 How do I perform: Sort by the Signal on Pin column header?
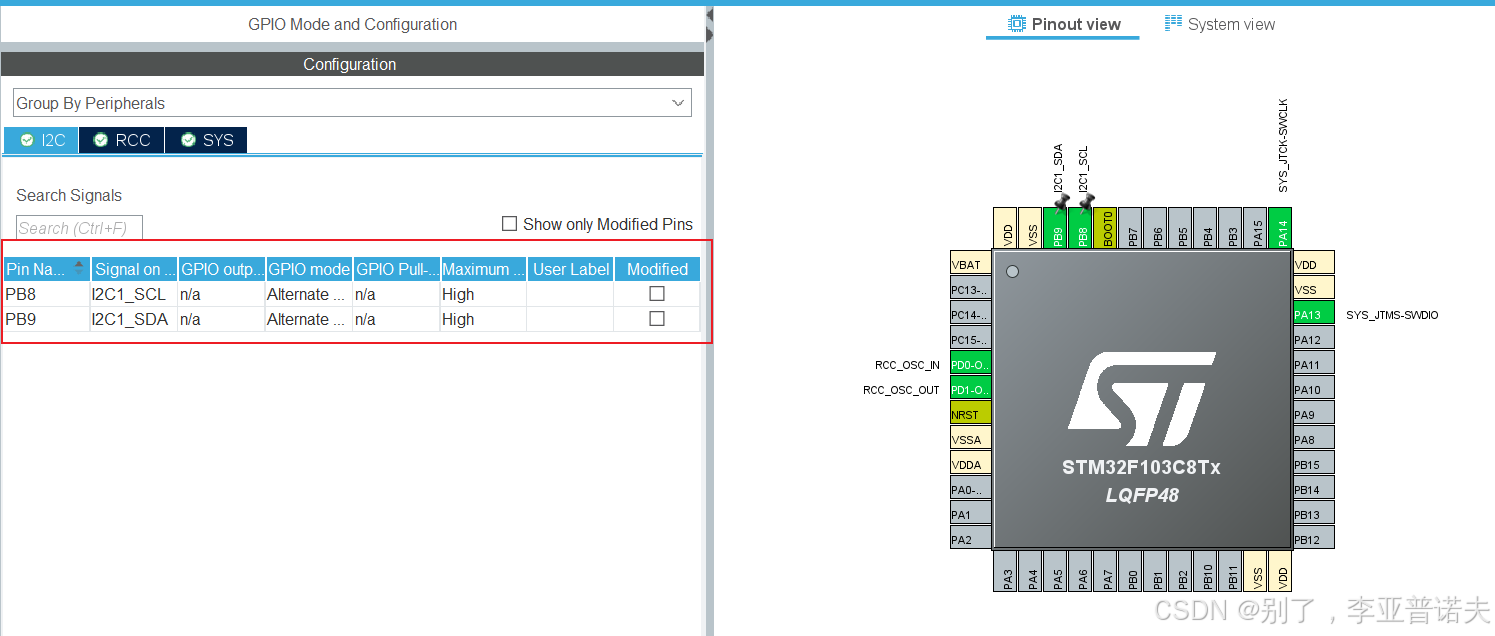click(x=134, y=269)
